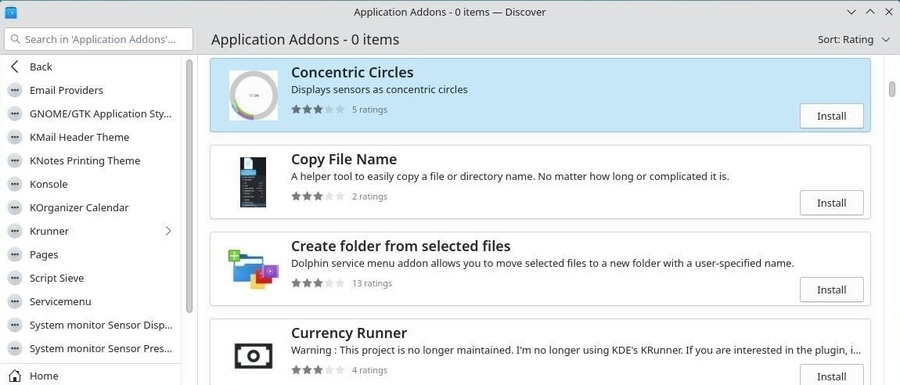Click the Currency Runner title

click(x=349, y=333)
